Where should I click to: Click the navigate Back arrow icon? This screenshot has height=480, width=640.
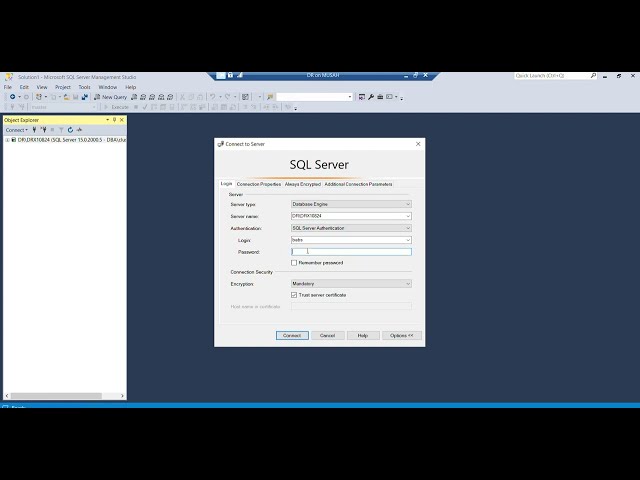13,97
